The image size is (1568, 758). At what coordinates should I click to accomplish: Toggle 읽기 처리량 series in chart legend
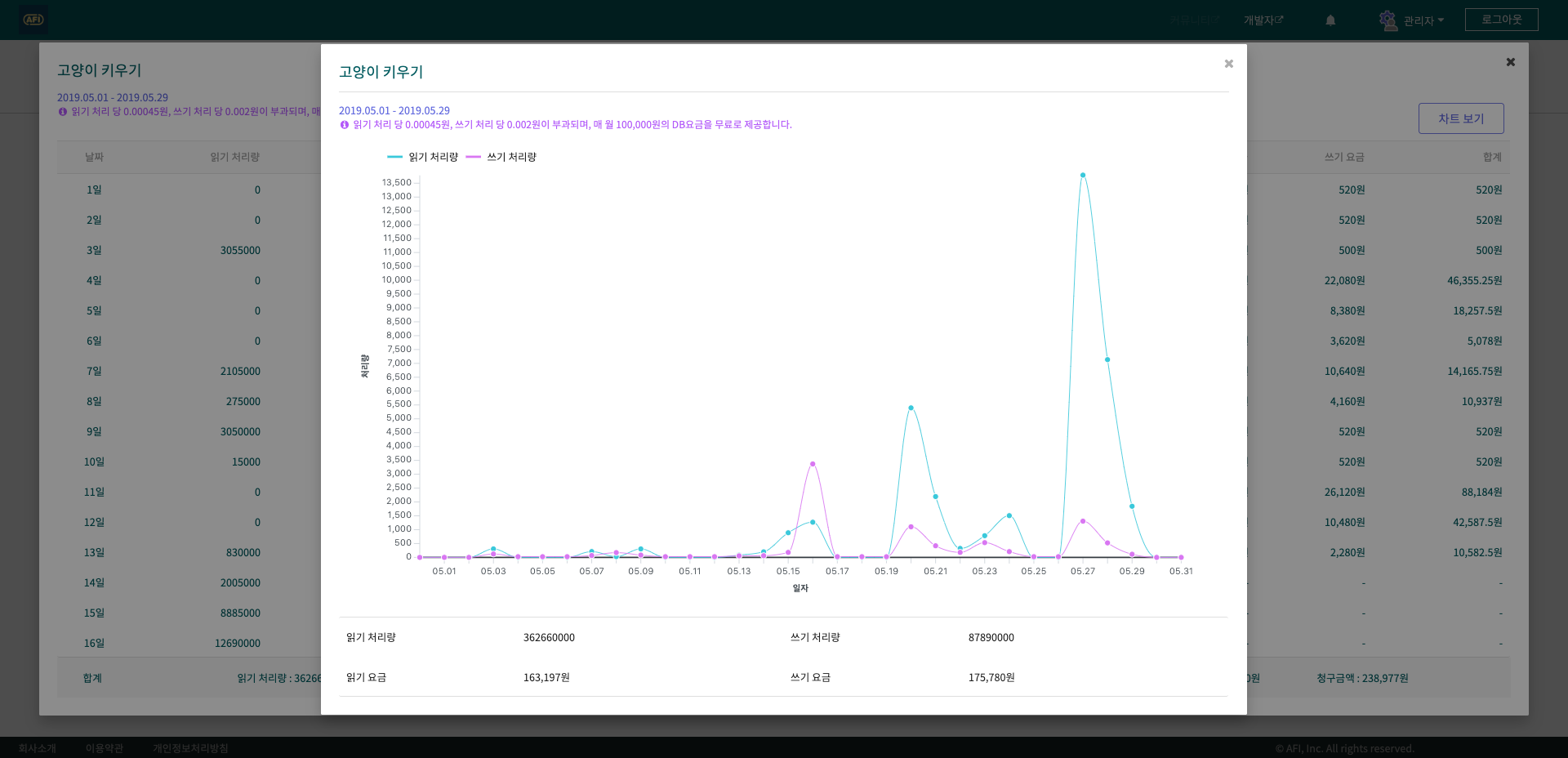pos(422,157)
